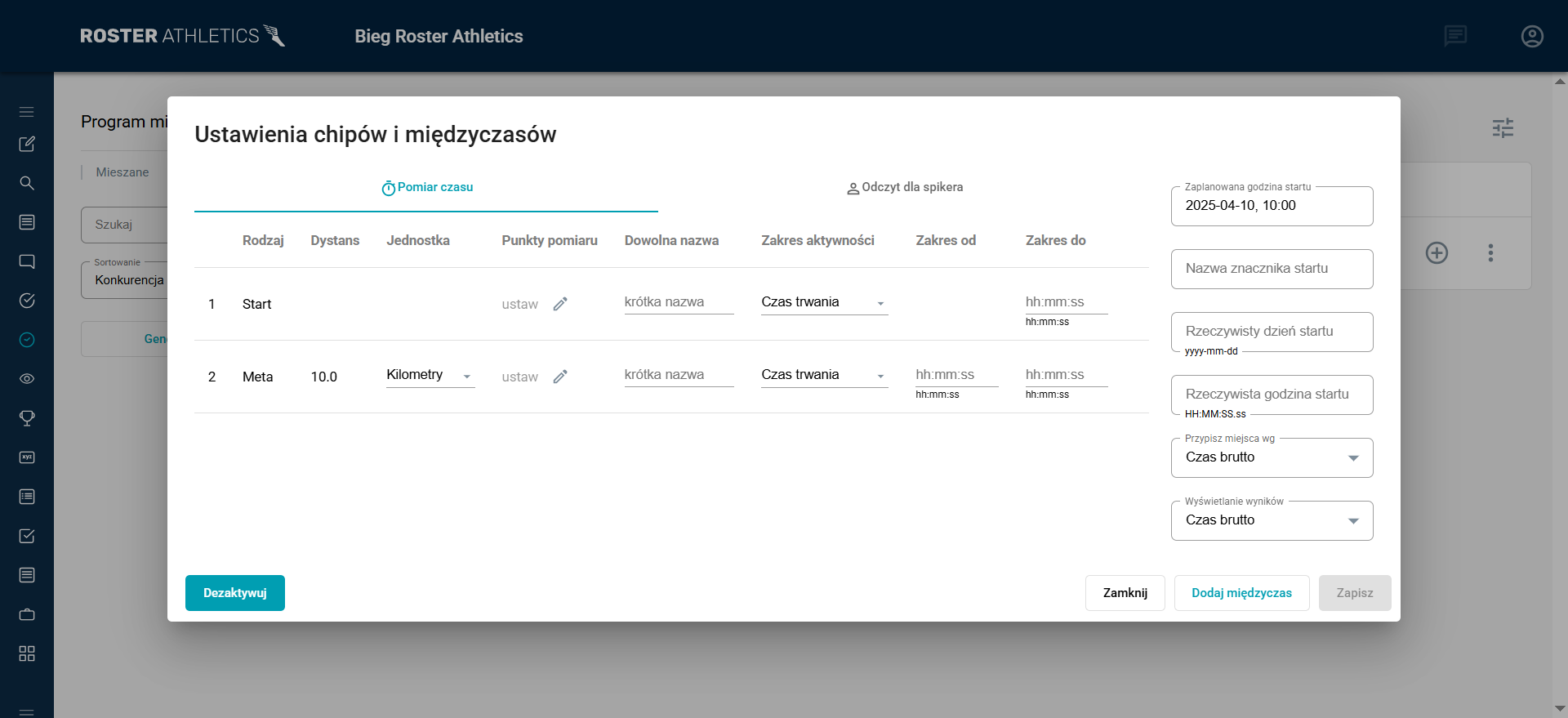
Task: Click ustaw link in Meta row
Action: (x=519, y=377)
